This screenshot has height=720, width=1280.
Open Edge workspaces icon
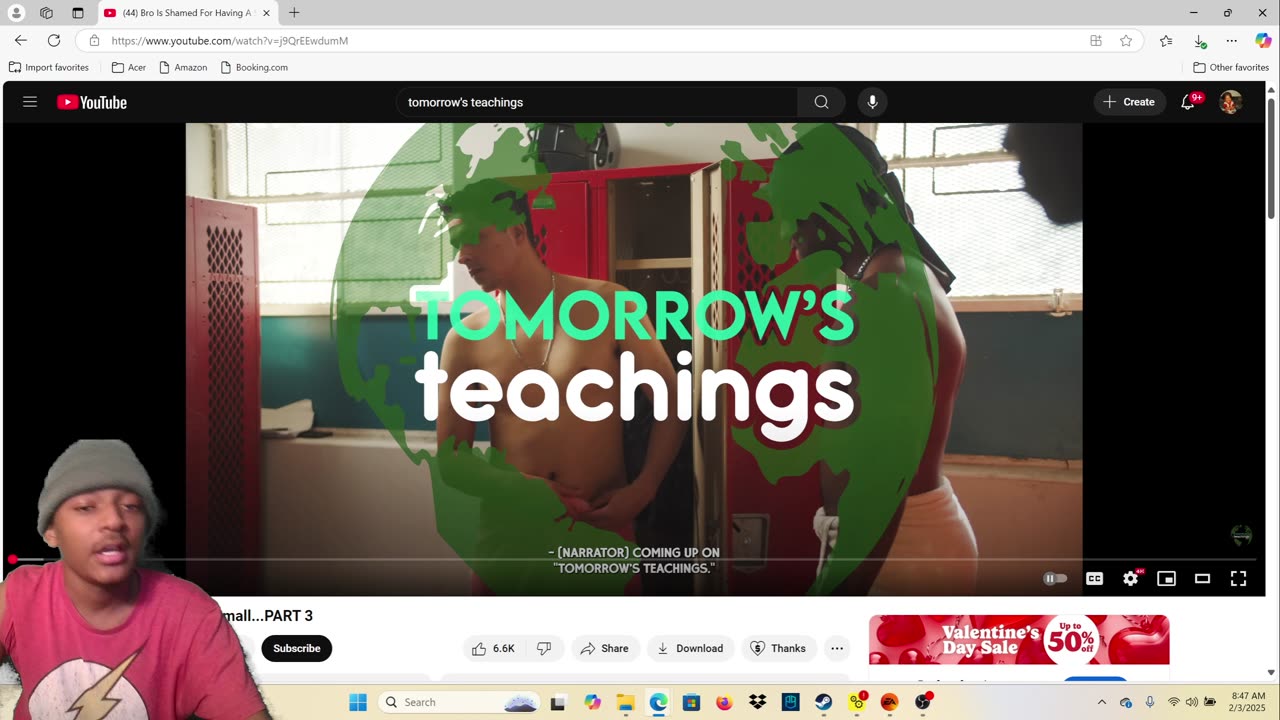coord(46,13)
